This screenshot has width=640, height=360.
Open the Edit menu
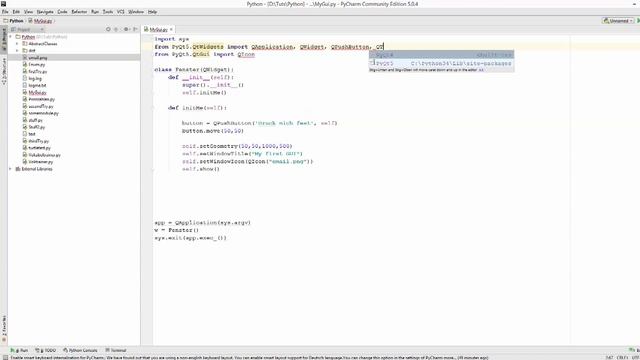(x=16, y=12)
